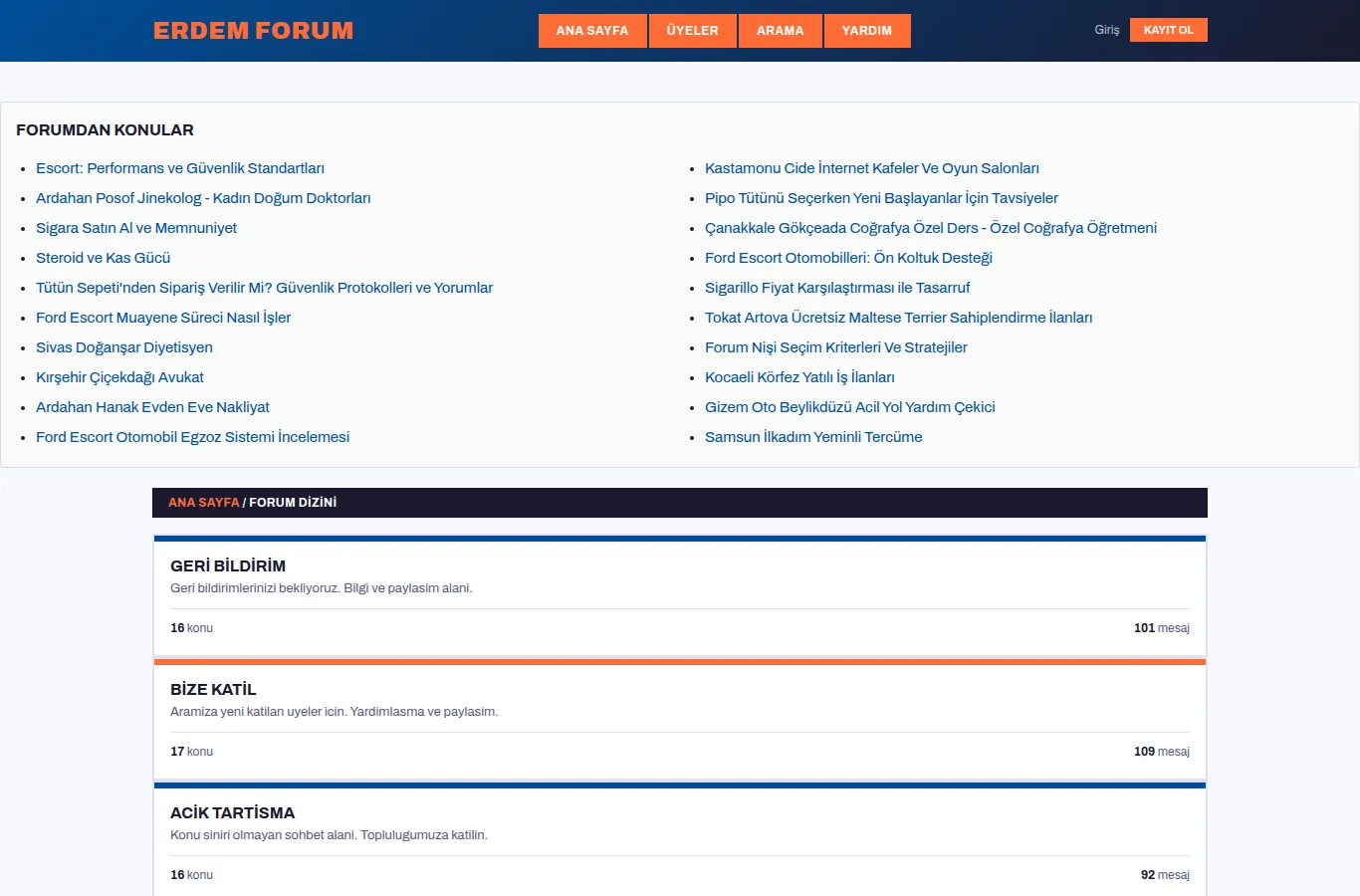Click the Giriş login link
Image resolution: width=1360 pixels, height=896 pixels.
[1107, 30]
